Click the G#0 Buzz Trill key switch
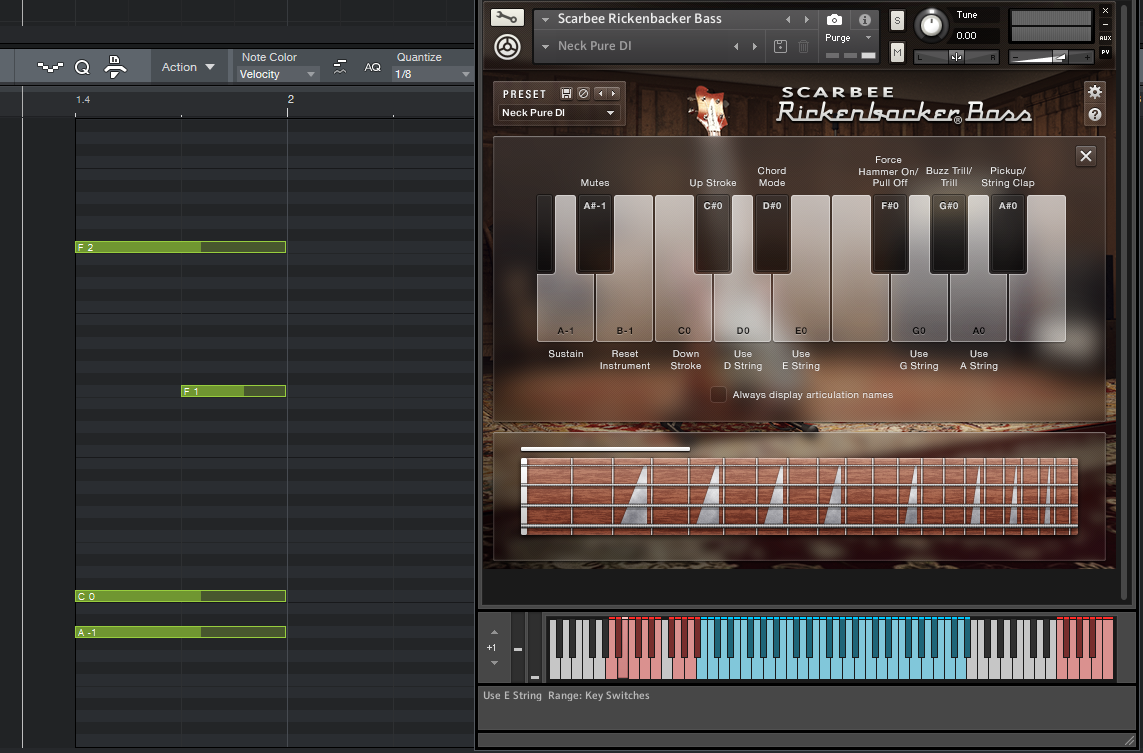1143x753 pixels. 949,233
